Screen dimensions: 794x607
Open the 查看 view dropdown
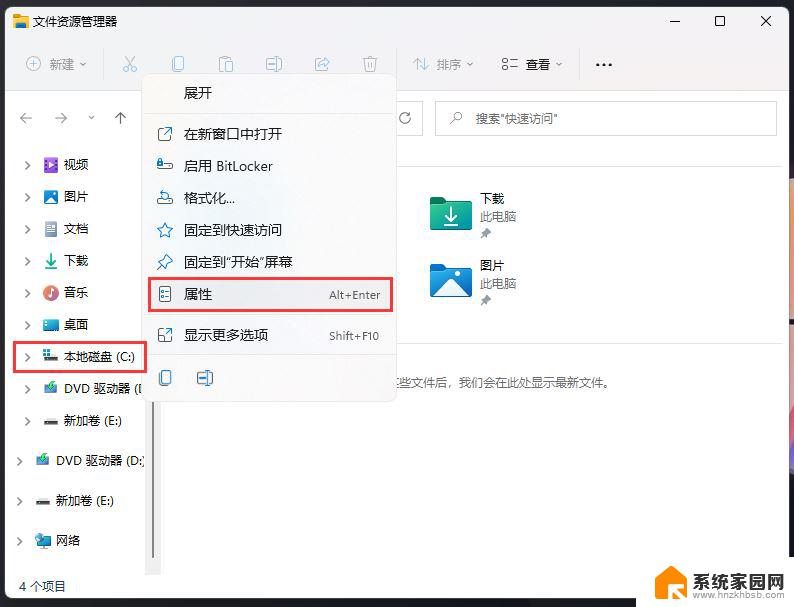click(531, 64)
